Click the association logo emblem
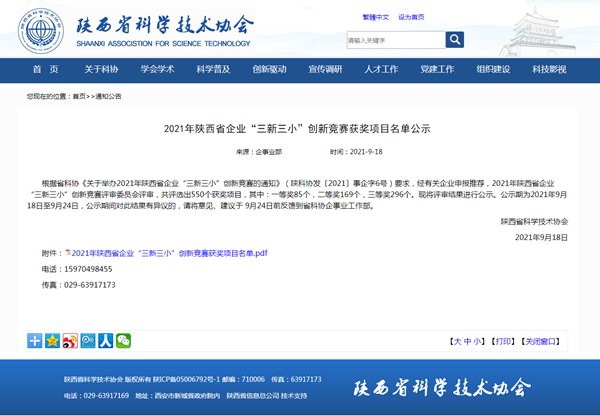600x416 pixels. [41, 28]
